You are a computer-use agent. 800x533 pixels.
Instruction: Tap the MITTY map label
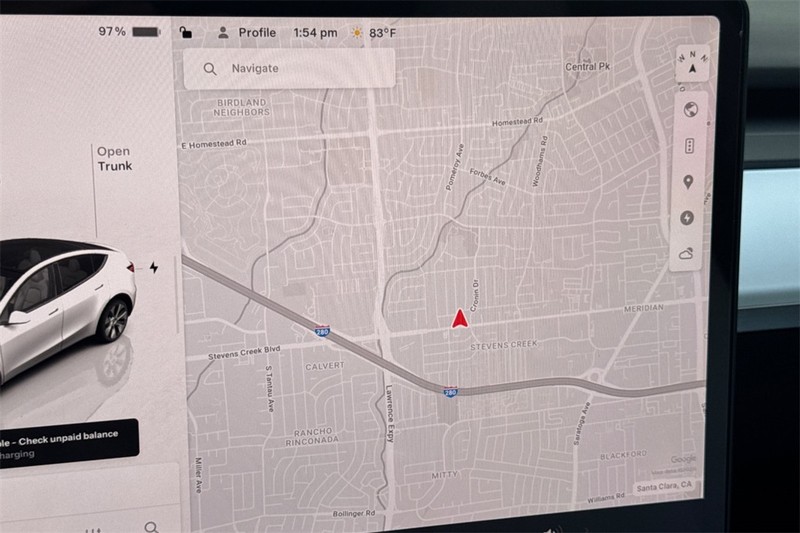pos(444,475)
